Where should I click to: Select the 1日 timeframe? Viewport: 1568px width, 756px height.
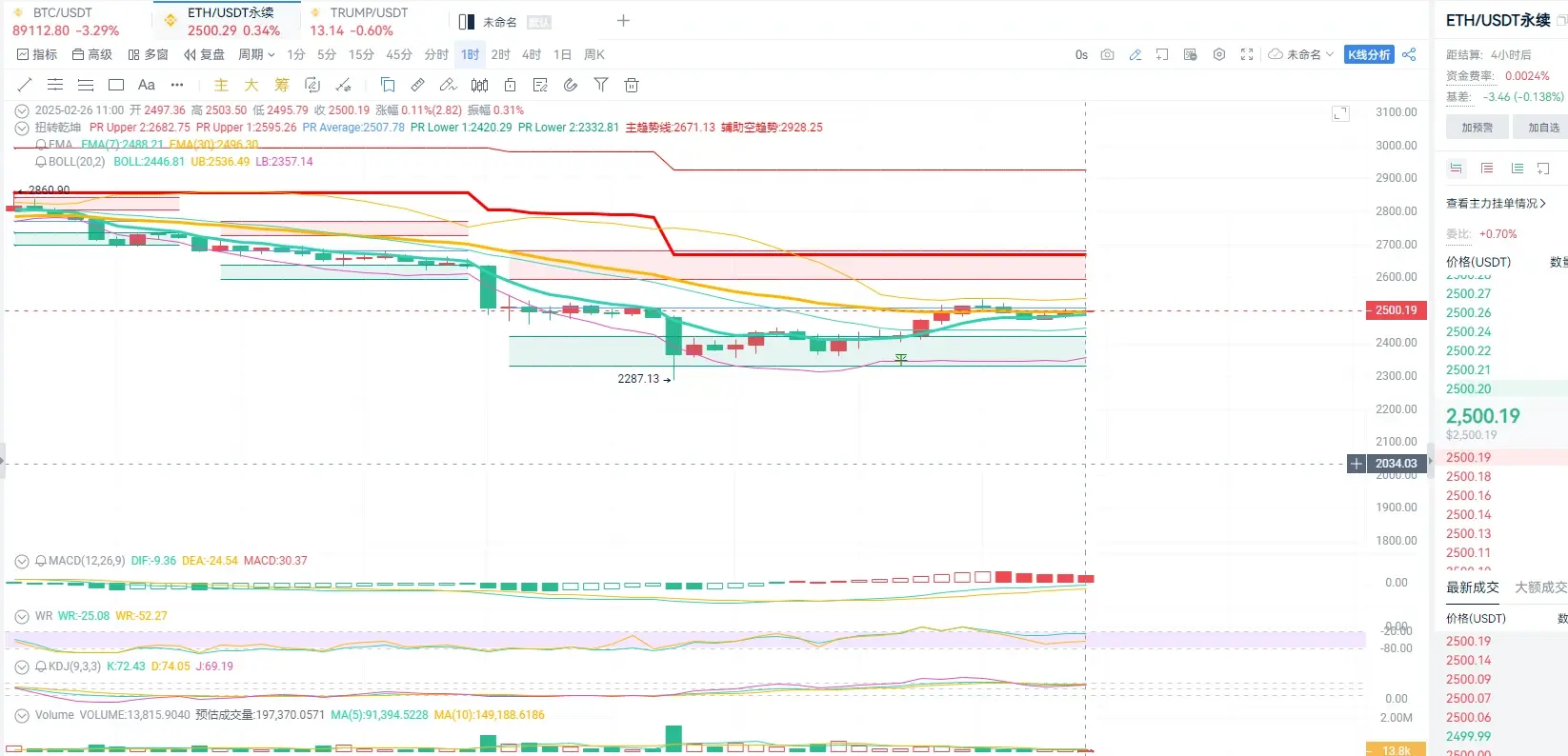[562, 54]
